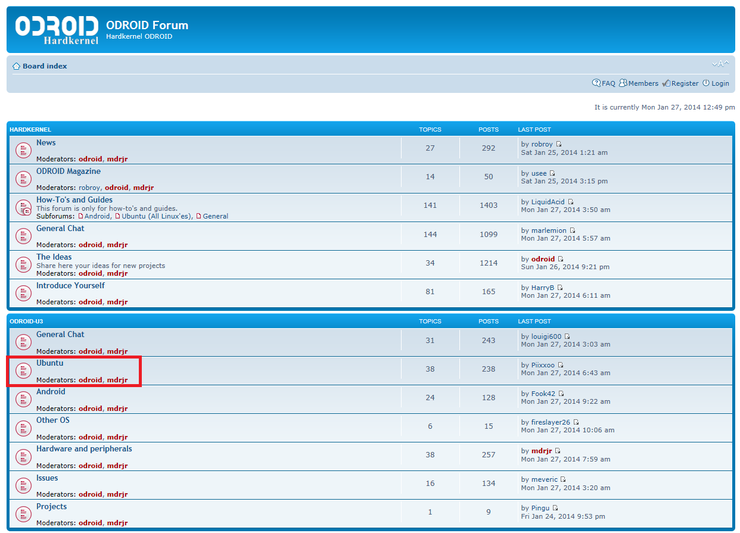View profile of last poster fireslayer26
Viewport: 740px width, 533px height.
point(551,423)
